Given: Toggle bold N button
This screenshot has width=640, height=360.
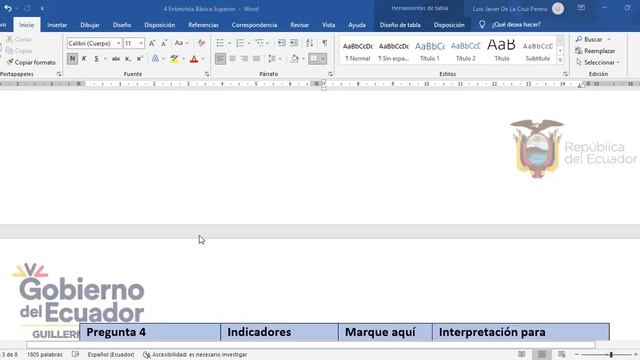Looking at the screenshot, I should [72, 59].
